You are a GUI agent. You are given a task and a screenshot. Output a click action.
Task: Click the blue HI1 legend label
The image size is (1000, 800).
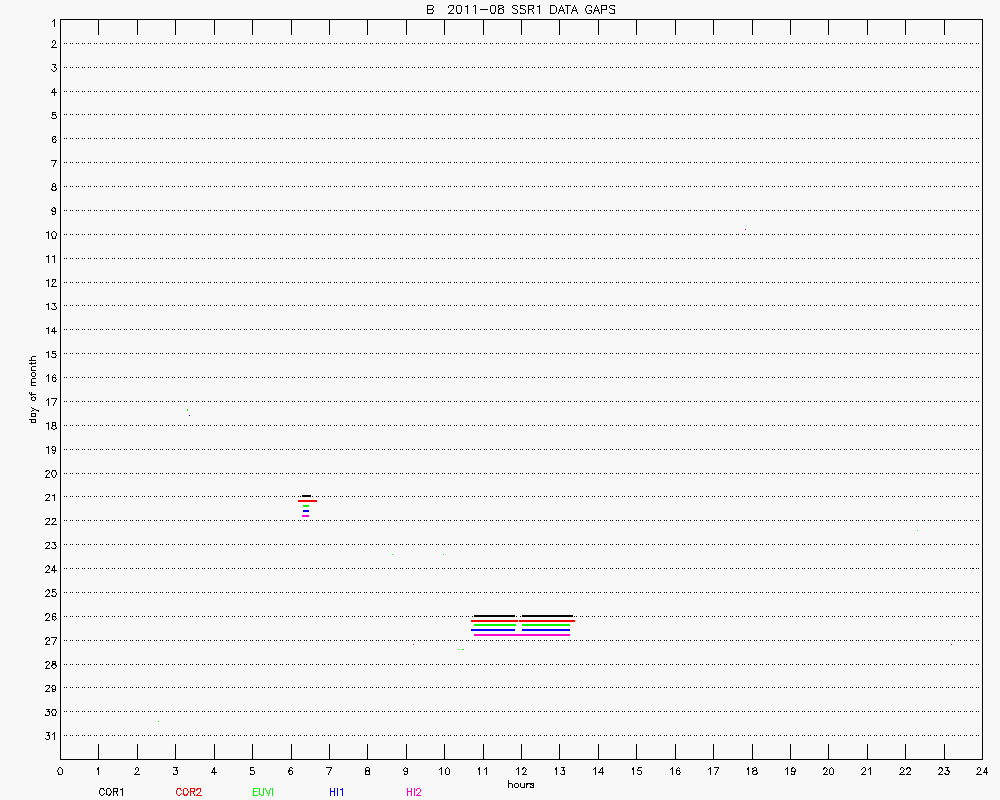pyautogui.click(x=337, y=792)
